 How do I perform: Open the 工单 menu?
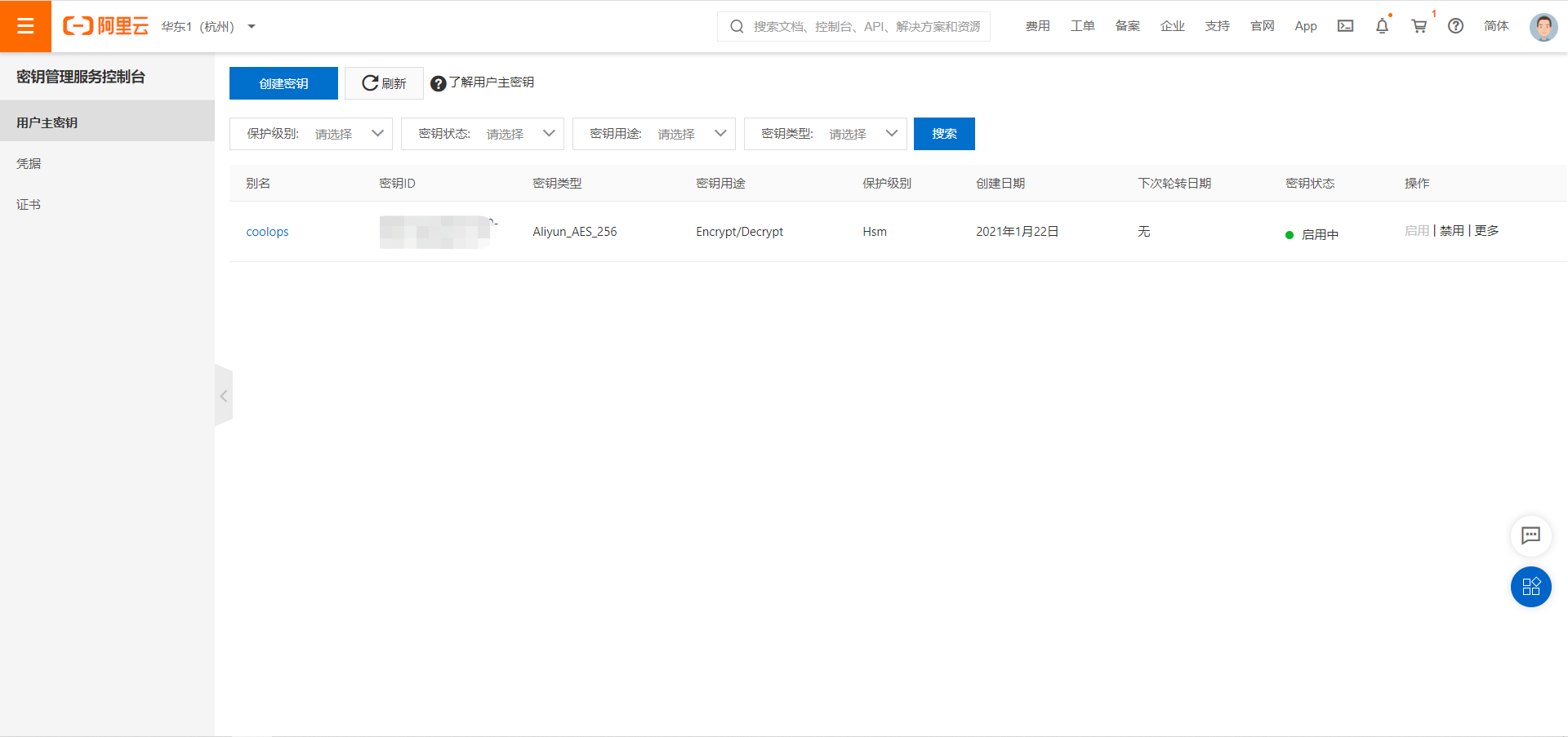tap(1082, 26)
